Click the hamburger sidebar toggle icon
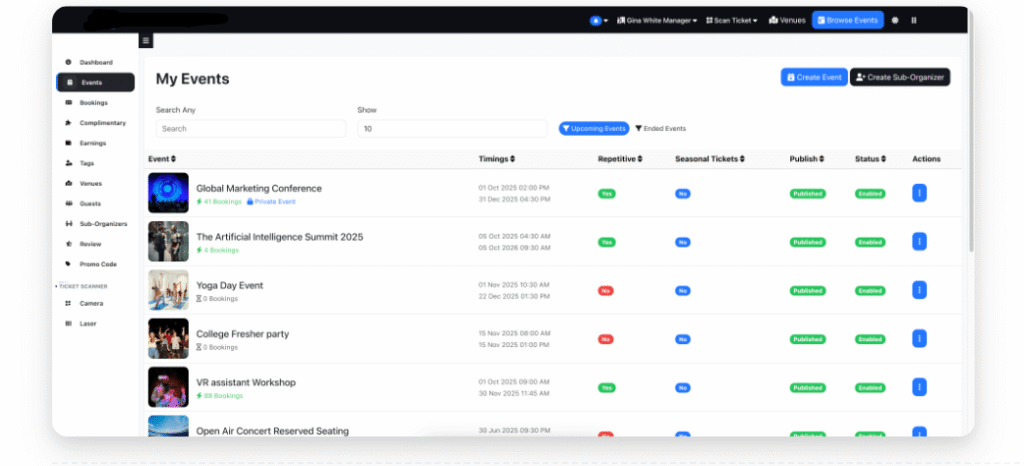Viewport: 1024px width, 466px height. click(145, 41)
